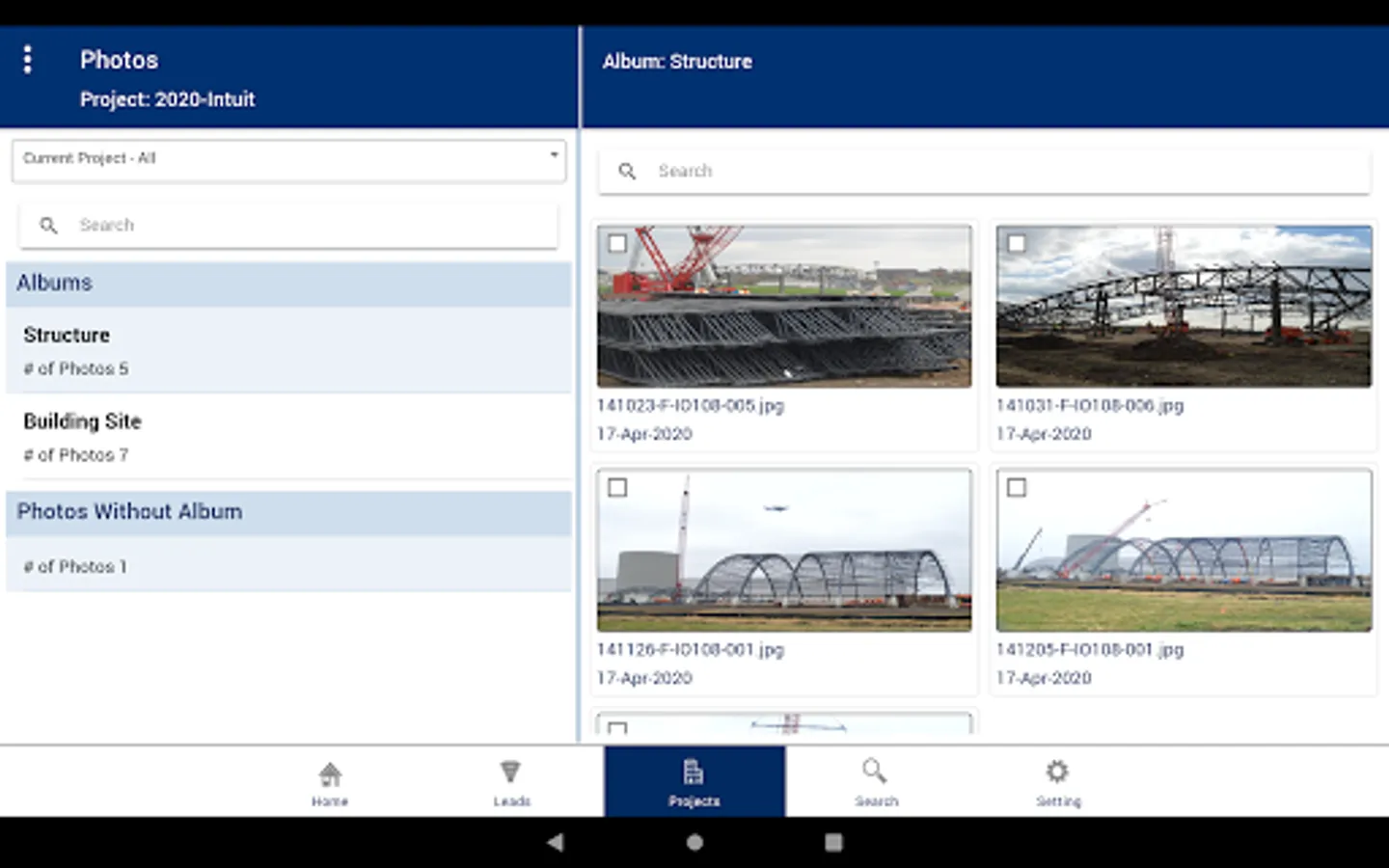
Task: Click the filename 141023-F-IO108-005.jpg
Action: 691,406
